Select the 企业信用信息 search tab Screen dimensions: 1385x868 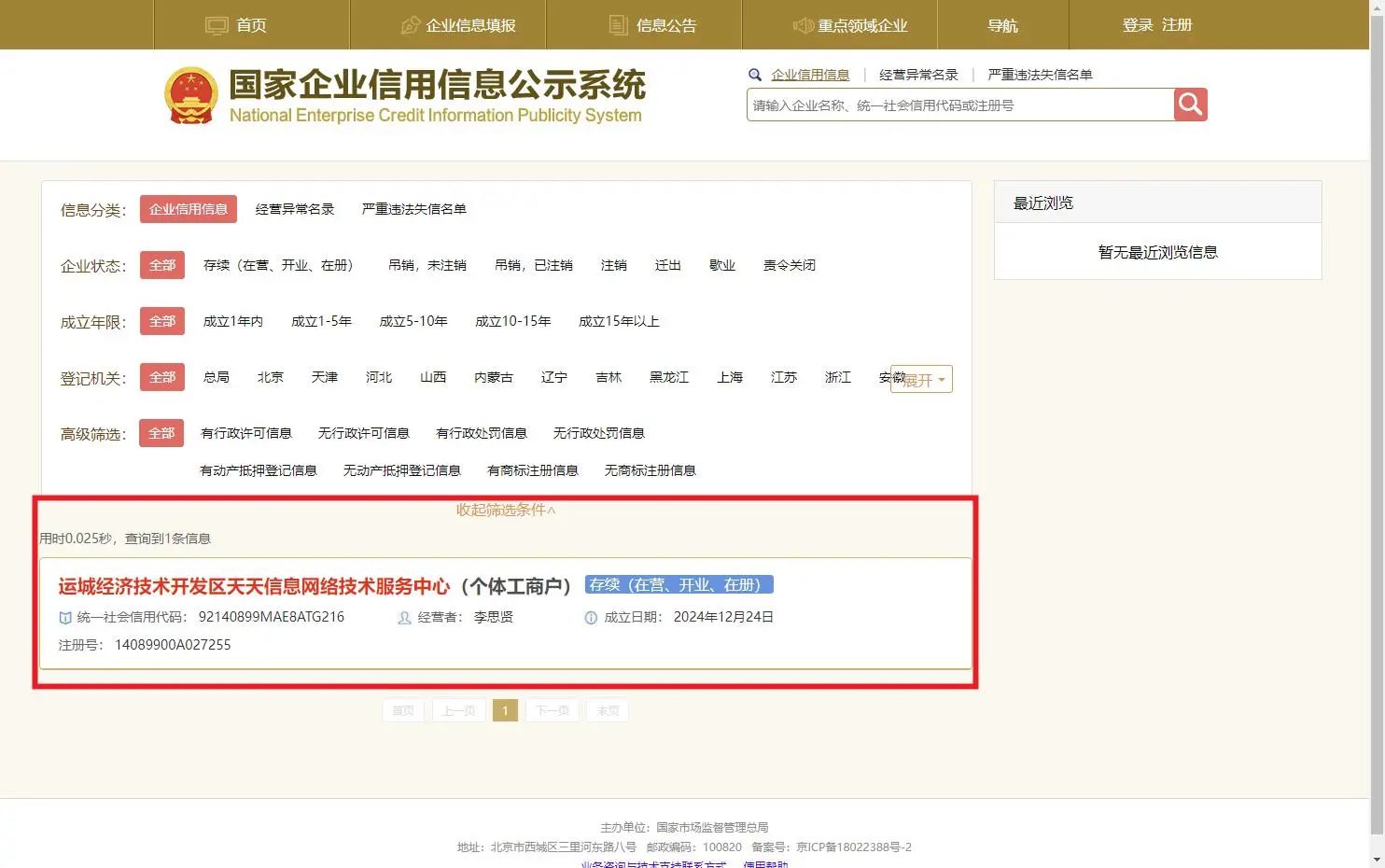[x=810, y=75]
